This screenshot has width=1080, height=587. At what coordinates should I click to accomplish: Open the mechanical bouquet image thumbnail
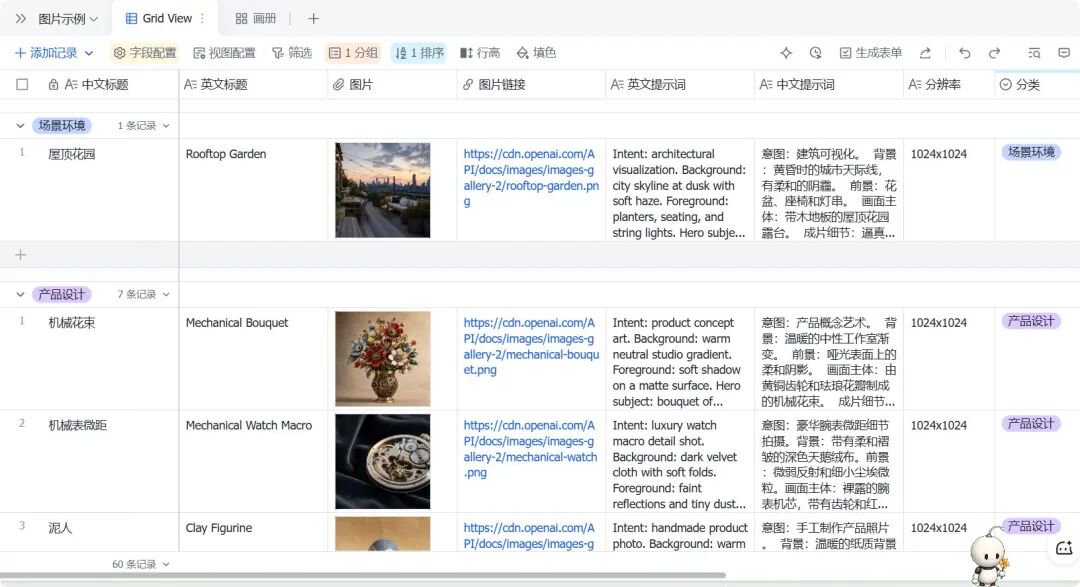(x=383, y=359)
